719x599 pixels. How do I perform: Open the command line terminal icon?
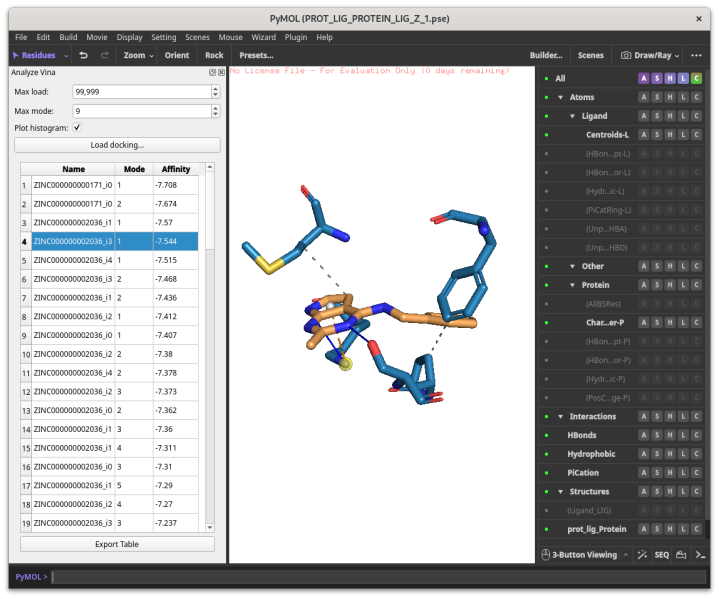[x=701, y=554]
